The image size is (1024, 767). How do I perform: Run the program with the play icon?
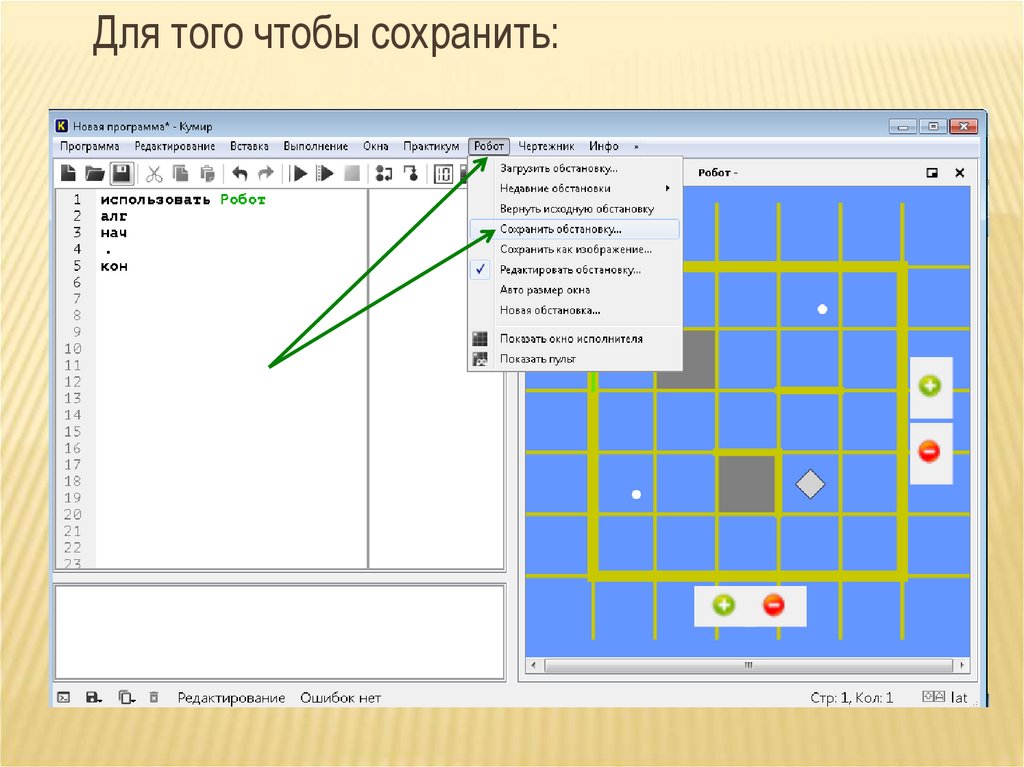300,173
